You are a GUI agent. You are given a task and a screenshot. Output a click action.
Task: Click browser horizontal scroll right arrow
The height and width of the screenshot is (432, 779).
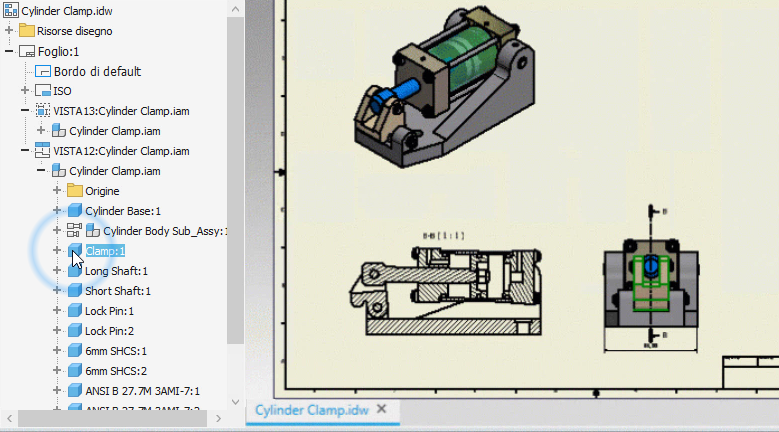pos(218,419)
